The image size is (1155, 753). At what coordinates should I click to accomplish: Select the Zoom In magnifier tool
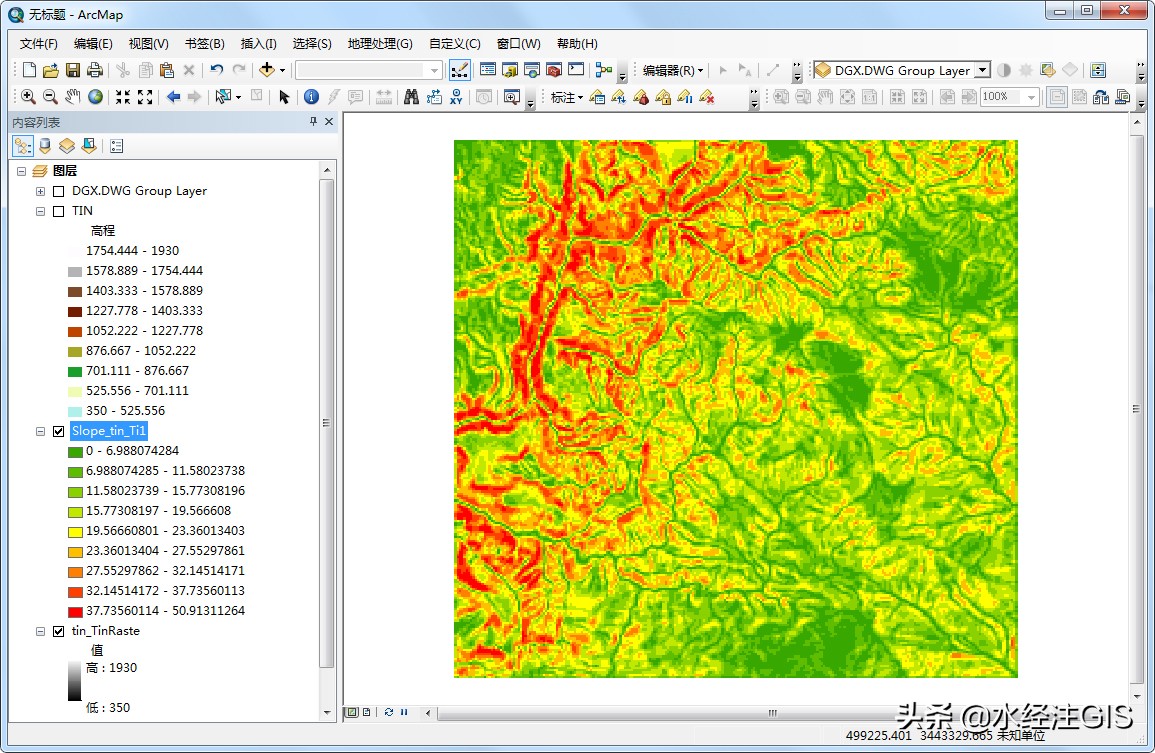27,97
